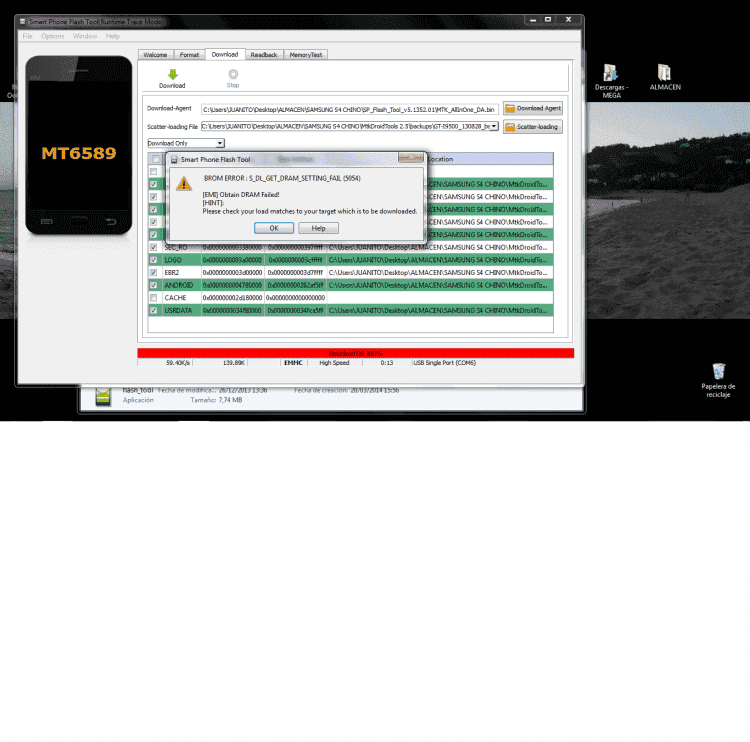Toggle the USRDATA row checkbox
Image resolution: width=750 pixels, height=742 pixels.
click(x=154, y=310)
